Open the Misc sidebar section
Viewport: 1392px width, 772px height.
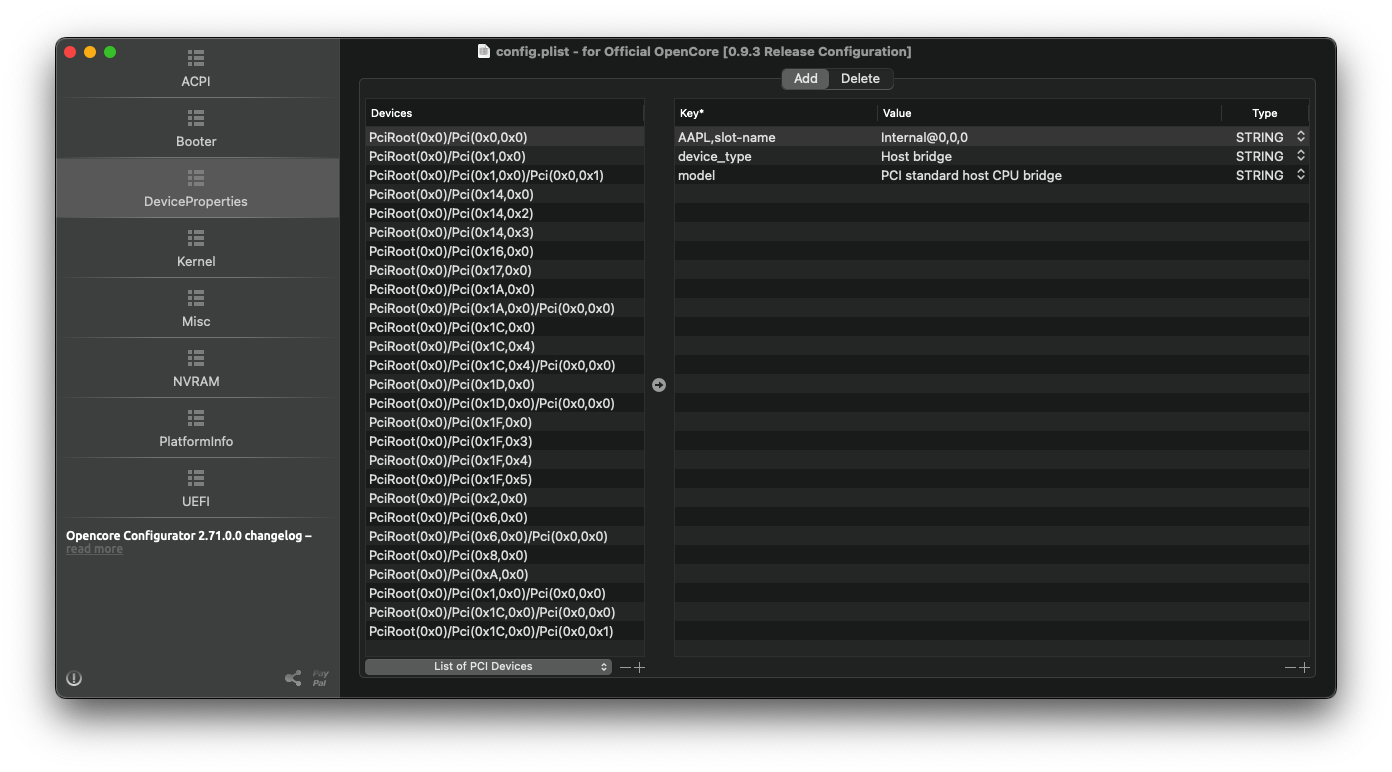196,308
